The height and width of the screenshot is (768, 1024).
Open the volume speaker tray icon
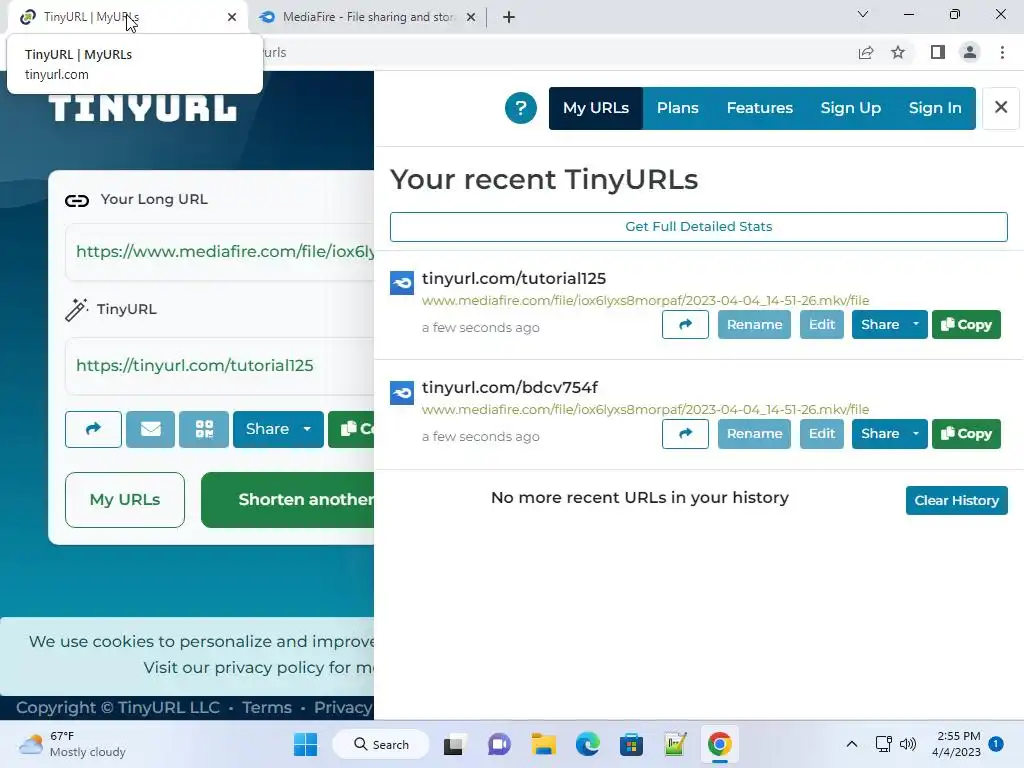pyautogui.click(x=908, y=744)
